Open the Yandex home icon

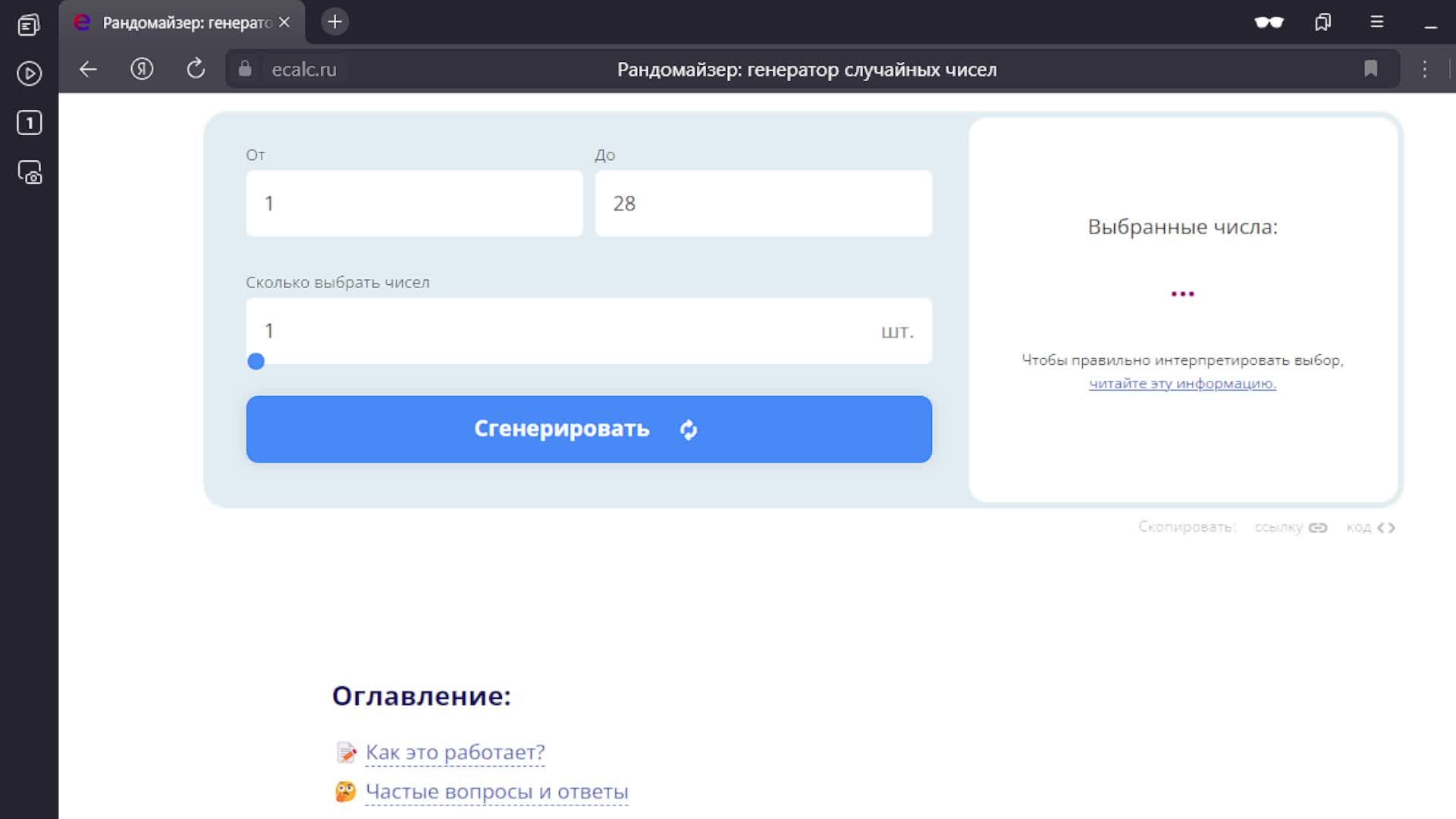coord(142,69)
